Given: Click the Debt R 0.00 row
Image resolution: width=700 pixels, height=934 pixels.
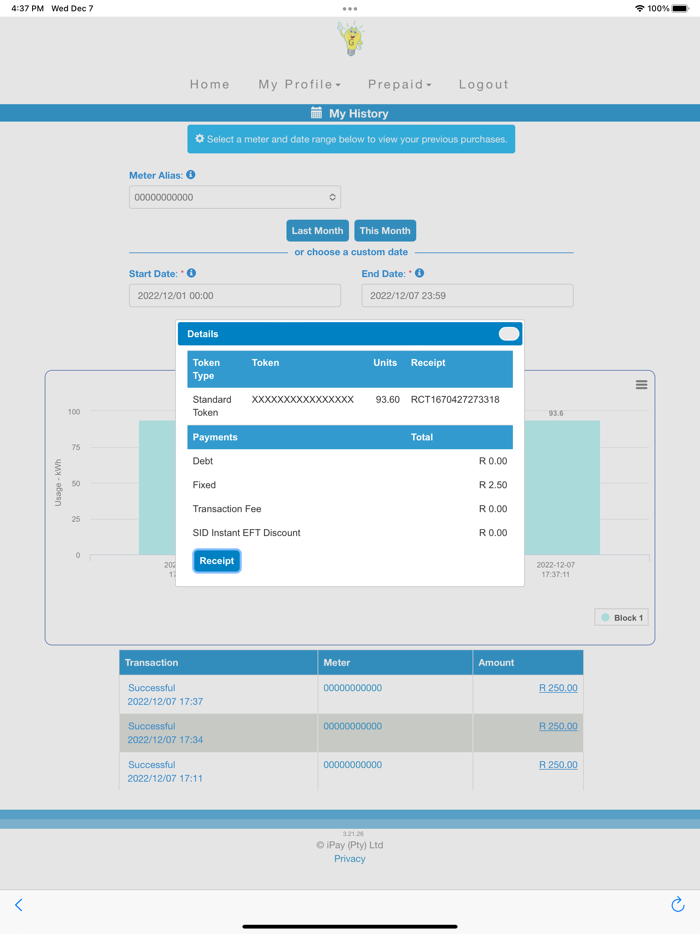Looking at the screenshot, I should (350, 461).
